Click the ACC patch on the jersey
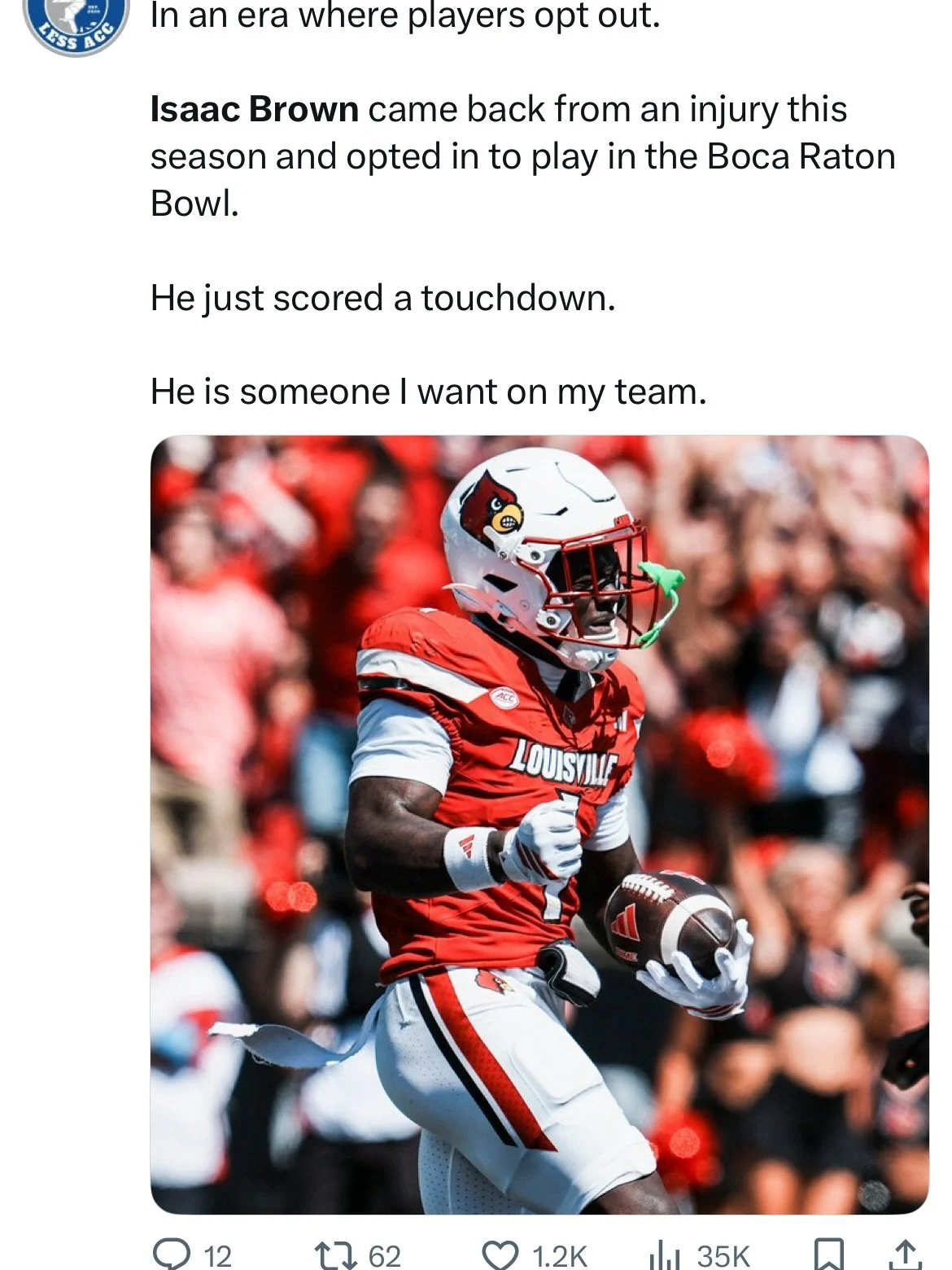 [504, 698]
